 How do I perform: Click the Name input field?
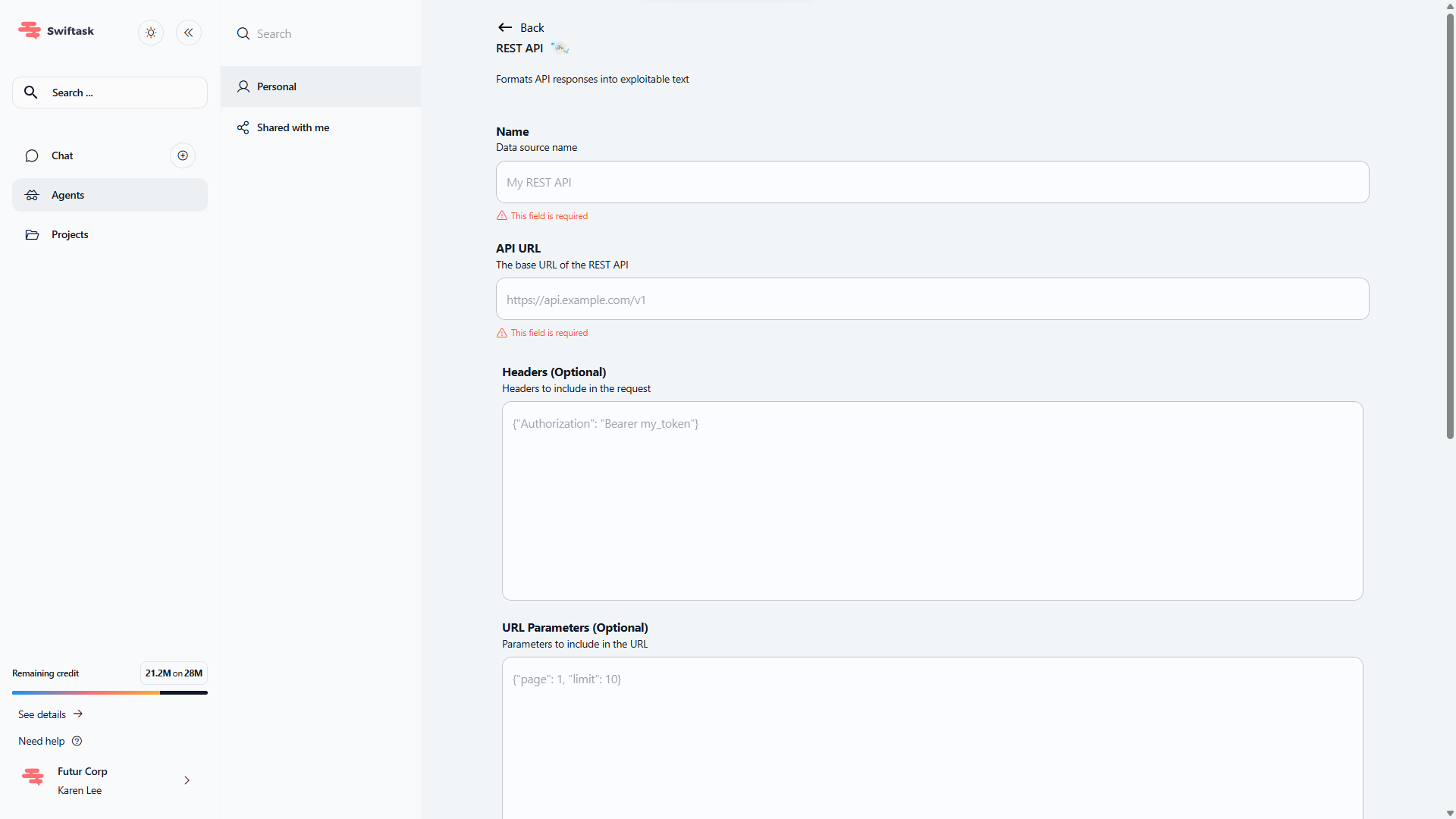tap(932, 182)
